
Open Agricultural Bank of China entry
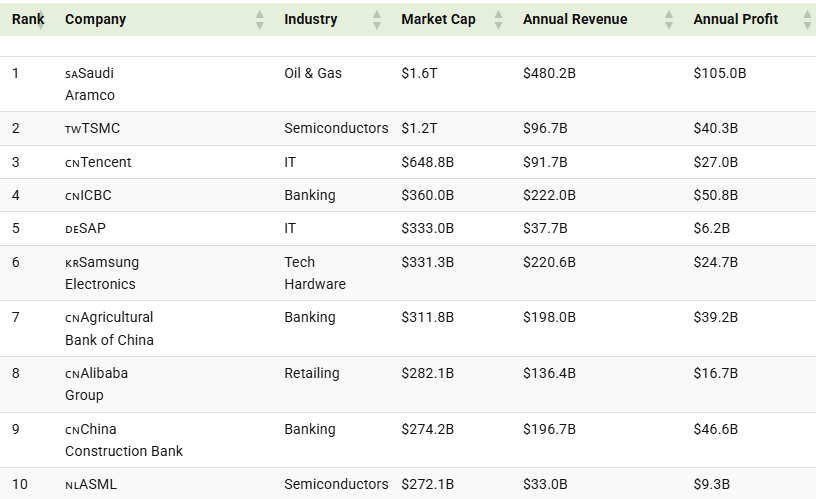[109, 328]
